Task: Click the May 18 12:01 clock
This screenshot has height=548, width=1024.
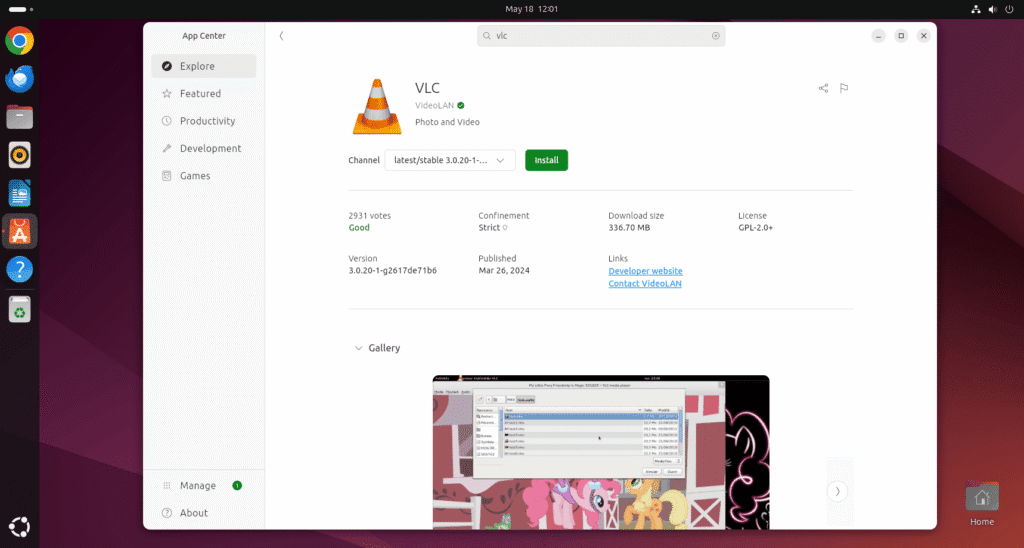Action: point(532,9)
